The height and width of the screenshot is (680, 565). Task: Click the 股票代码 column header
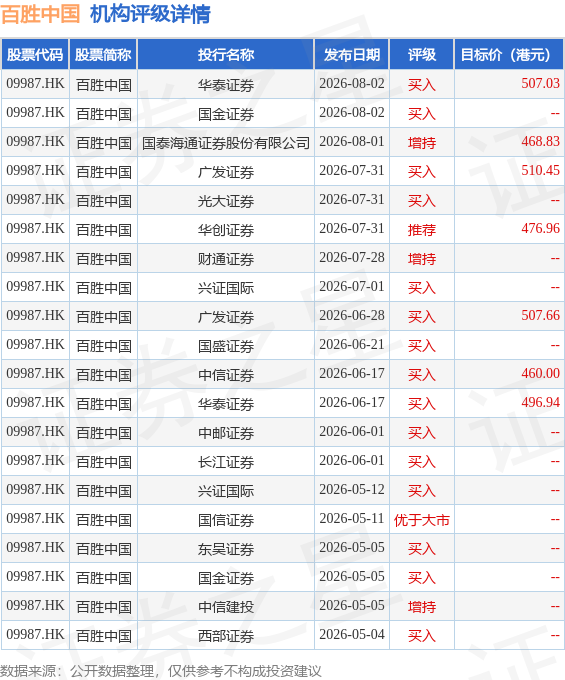pos(35,54)
